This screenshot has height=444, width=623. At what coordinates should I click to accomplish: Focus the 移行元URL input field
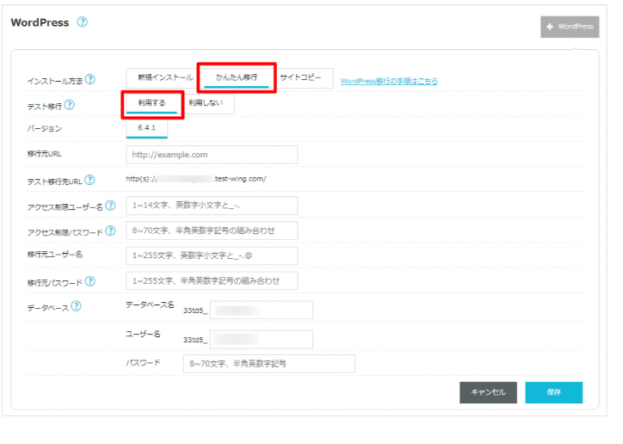click(212, 154)
